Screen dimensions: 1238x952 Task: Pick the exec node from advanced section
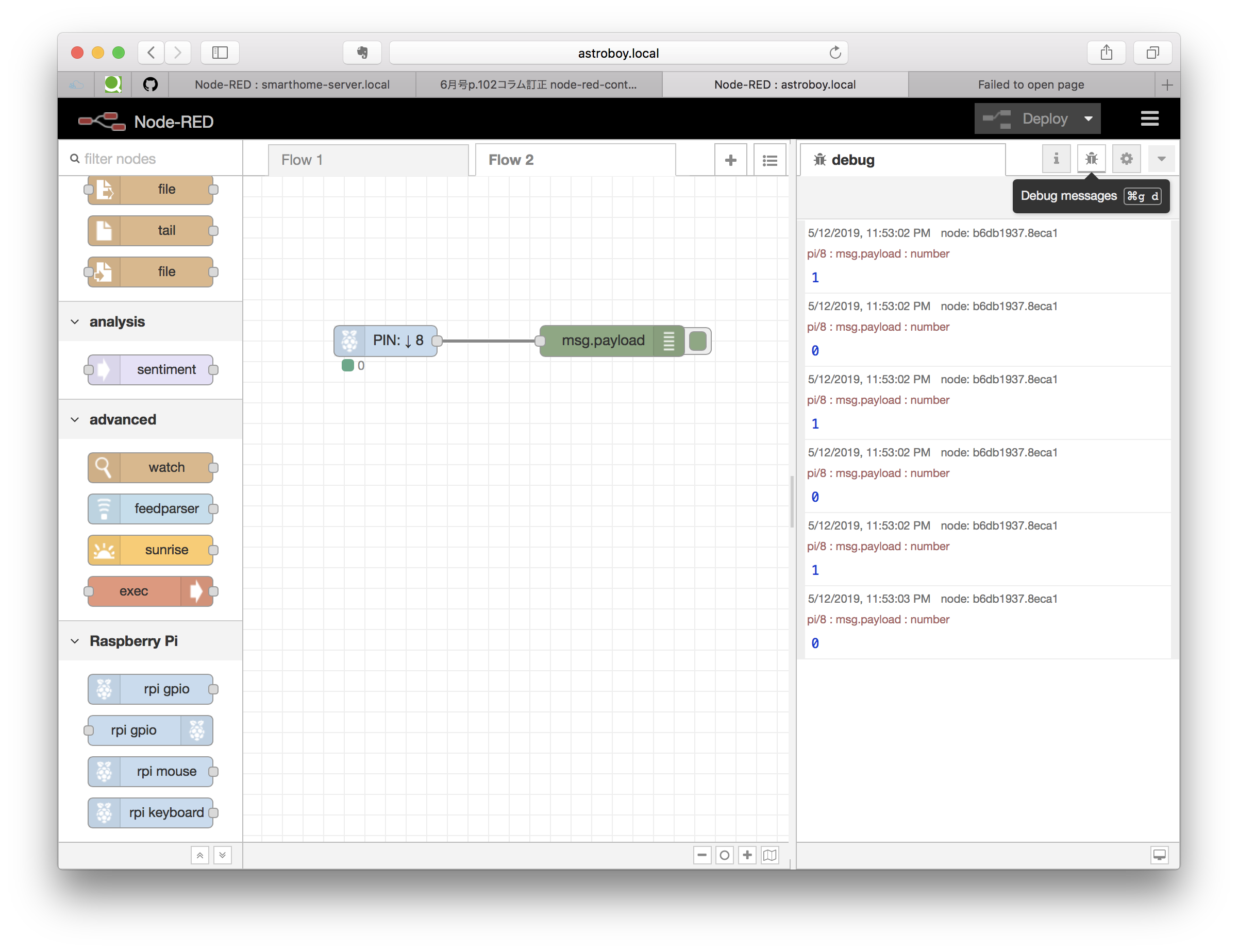tap(150, 591)
